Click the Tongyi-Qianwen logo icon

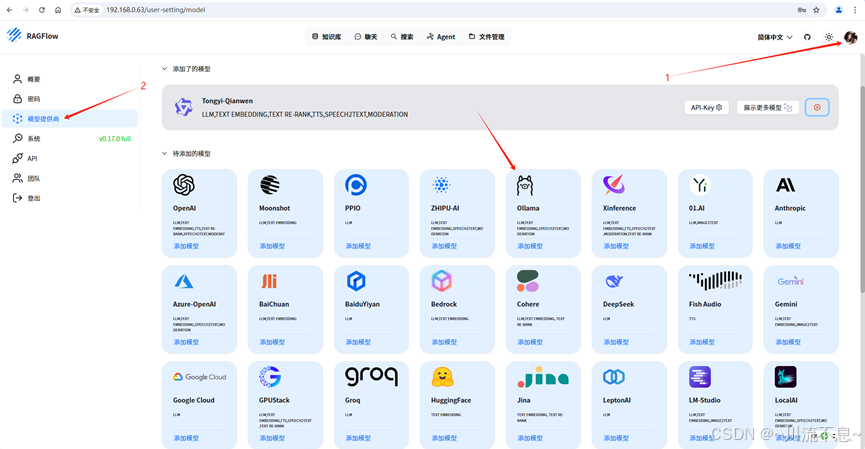tap(183, 107)
